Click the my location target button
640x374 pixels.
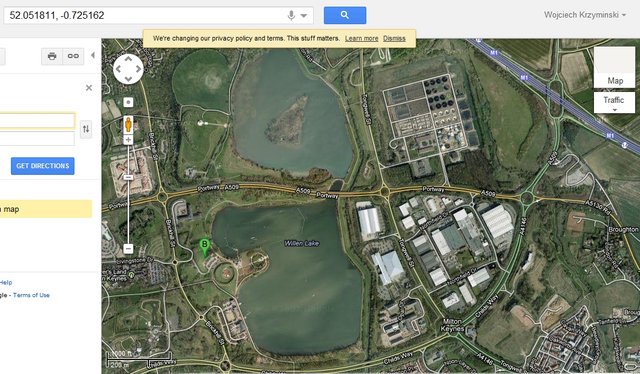click(x=128, y=102)
